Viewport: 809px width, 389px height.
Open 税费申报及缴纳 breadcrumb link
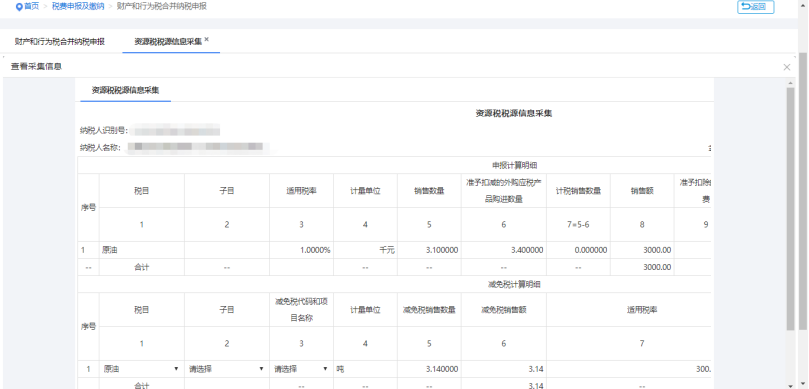[78, 7]
